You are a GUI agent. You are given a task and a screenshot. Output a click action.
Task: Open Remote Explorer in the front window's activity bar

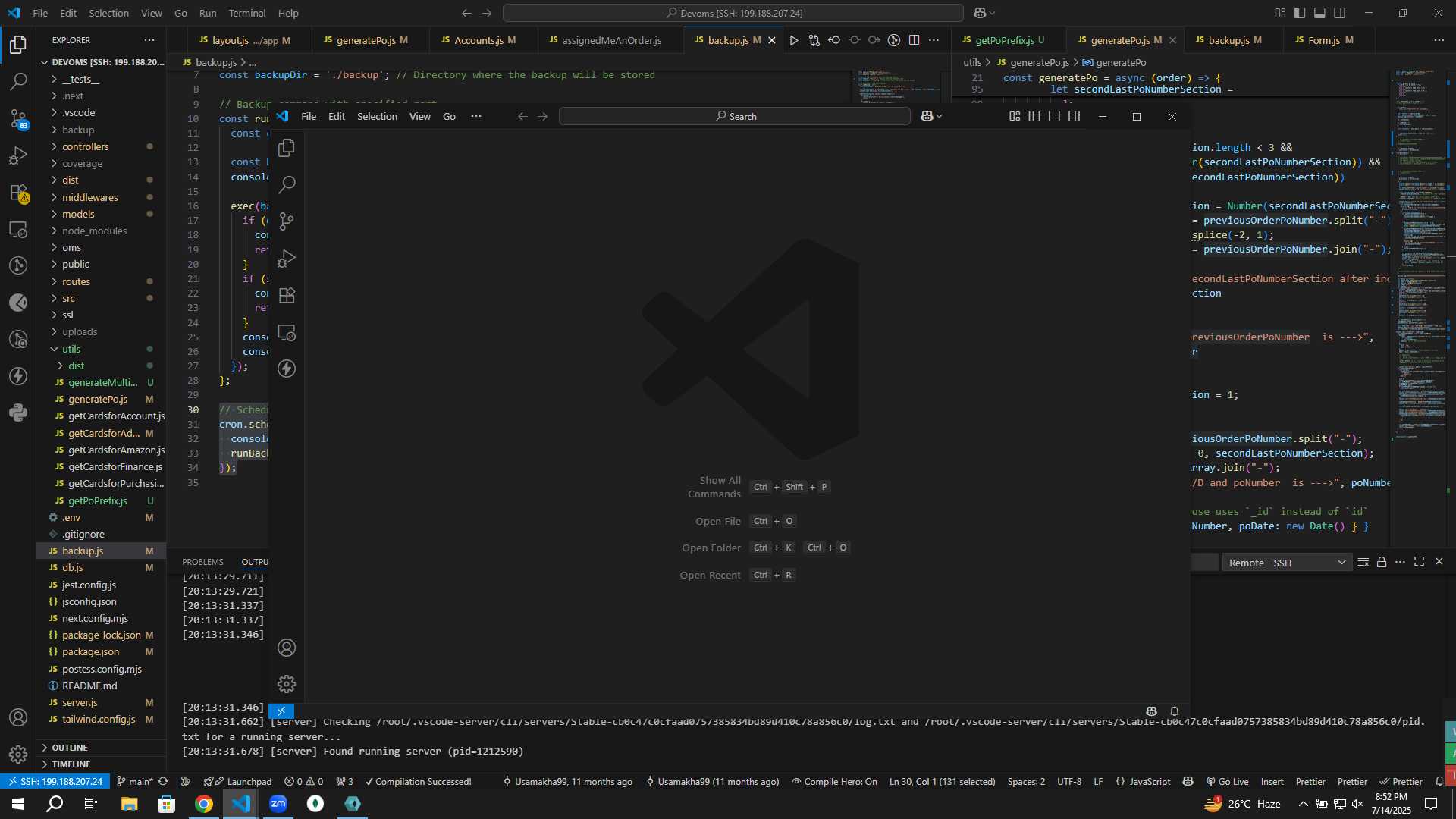287,332
